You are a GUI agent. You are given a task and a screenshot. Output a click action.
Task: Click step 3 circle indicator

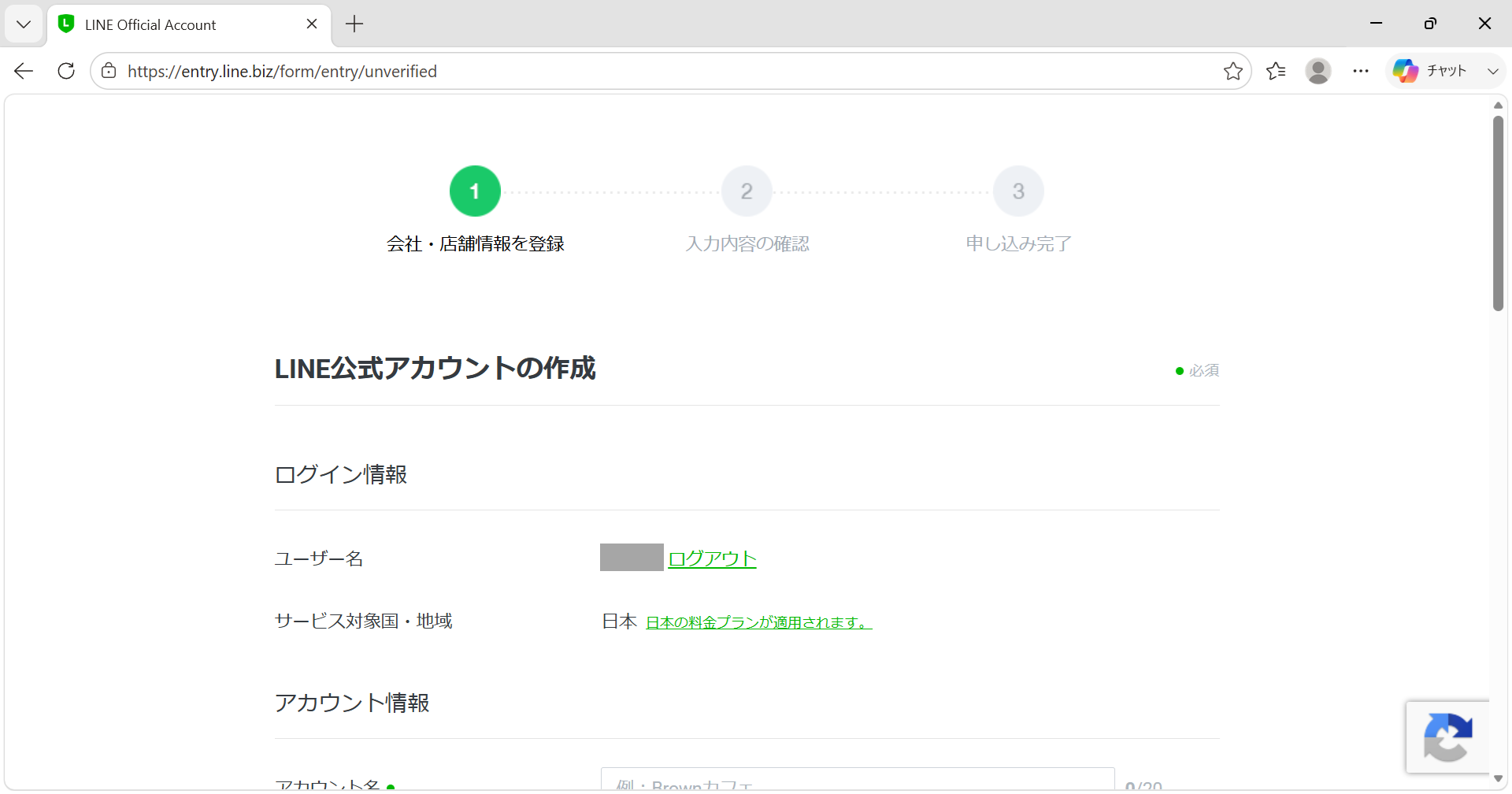[x=1018, y=191]
